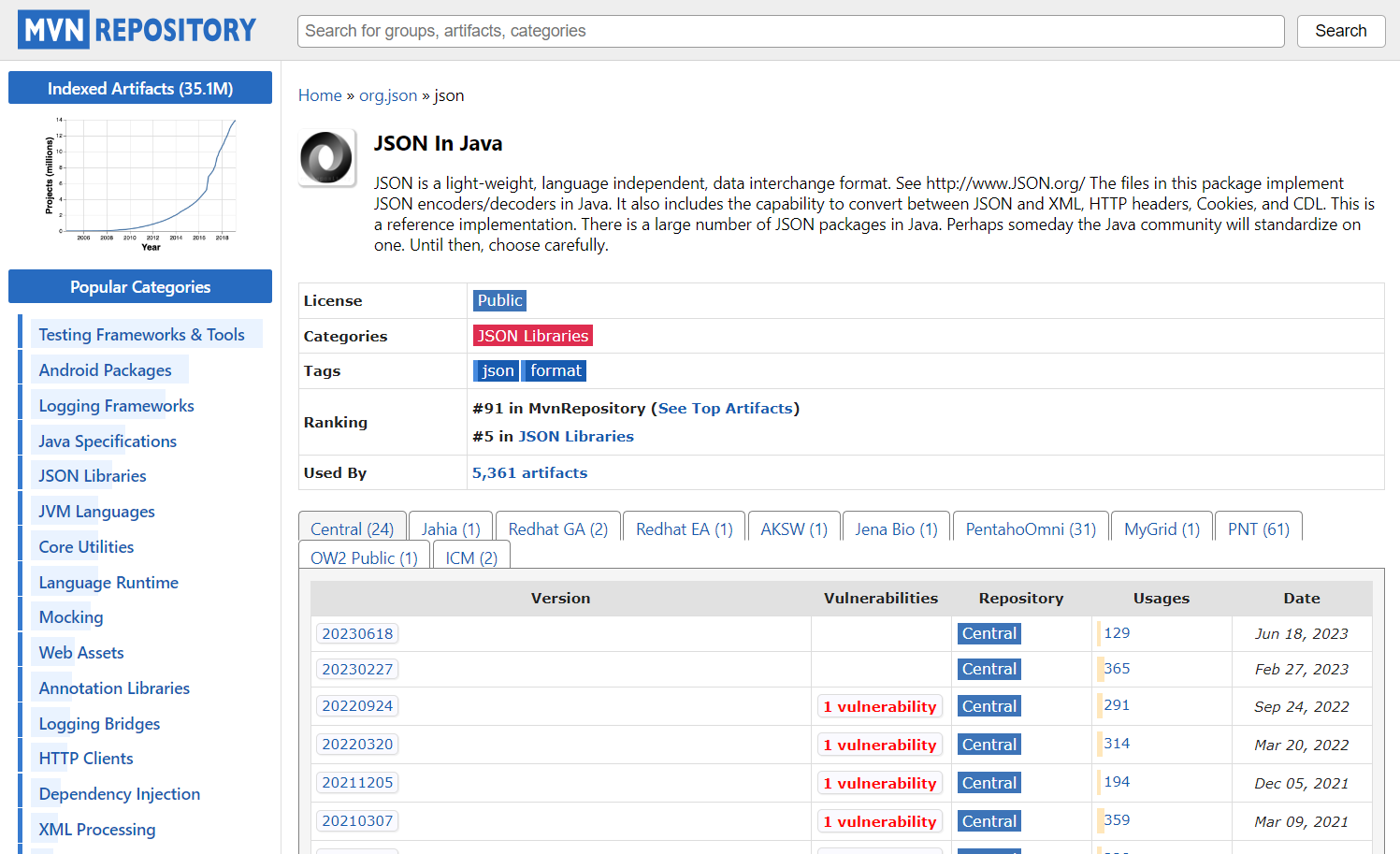1400x854 pixels.
Task: Open version 20220924
Action: click(357, 705)
